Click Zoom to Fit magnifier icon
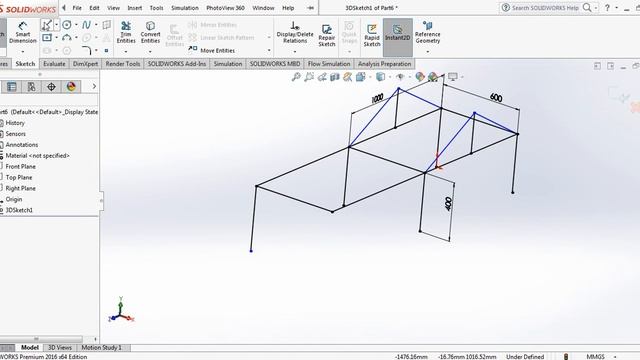 click(296, 76)
